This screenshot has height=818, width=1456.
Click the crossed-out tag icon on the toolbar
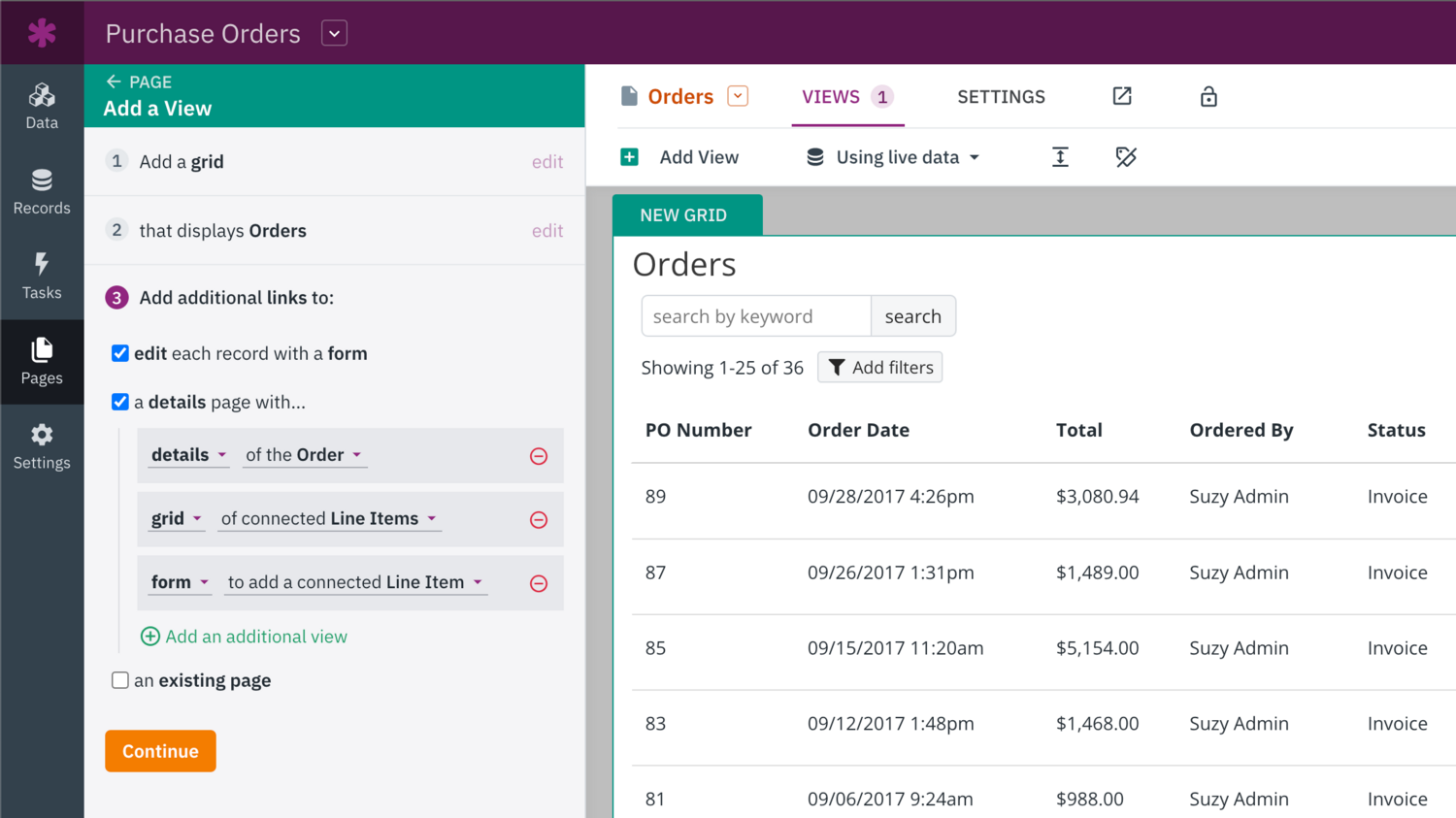pyautogui.click(x=1126, y=156)
